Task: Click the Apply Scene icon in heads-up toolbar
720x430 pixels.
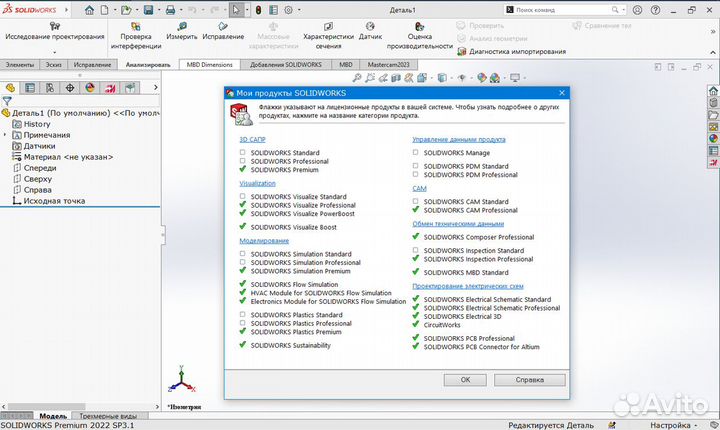Action: (495, 78)
